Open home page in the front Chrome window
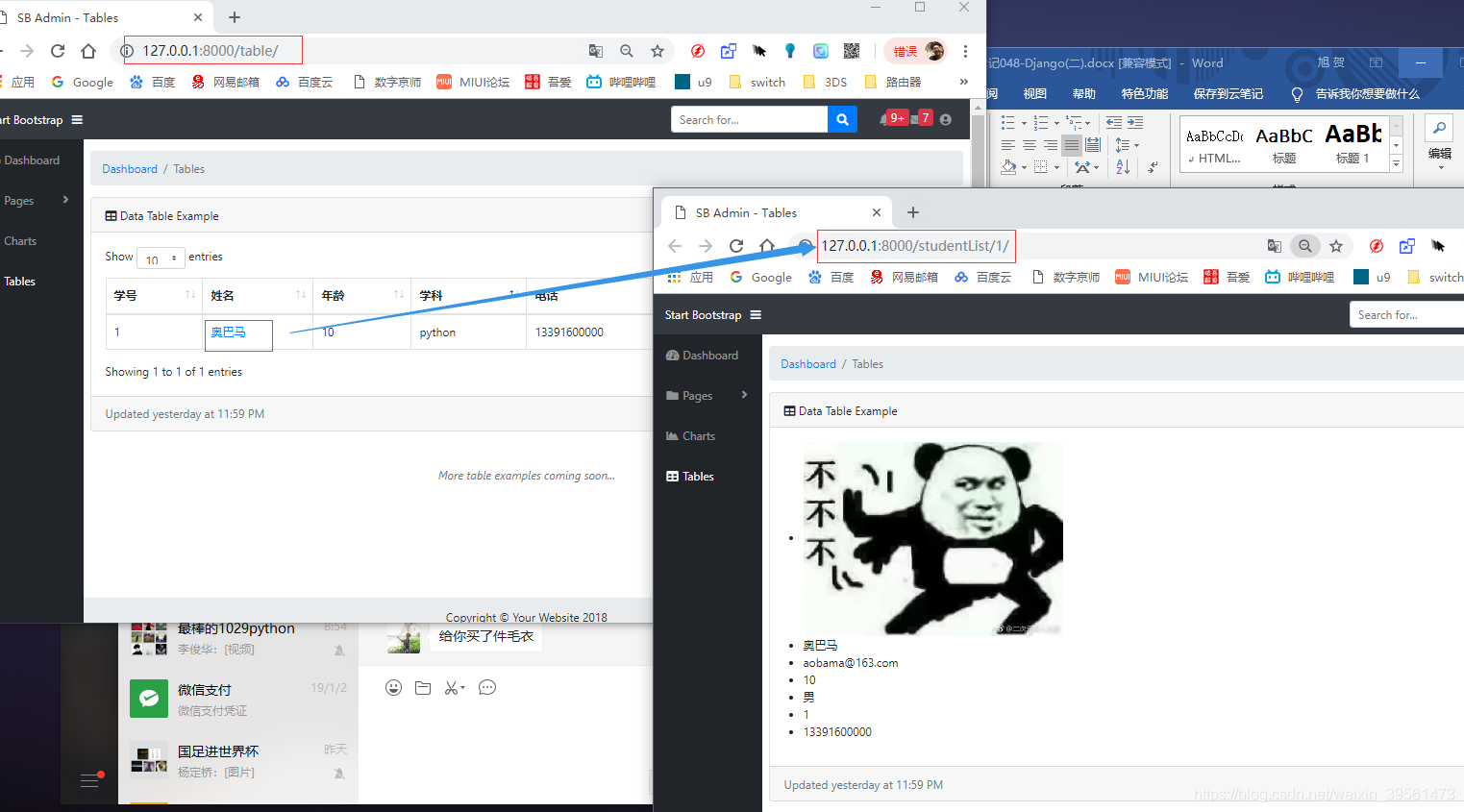This screenshot has height=812, width=1464. pyautogui.click(x=767, y=246)
